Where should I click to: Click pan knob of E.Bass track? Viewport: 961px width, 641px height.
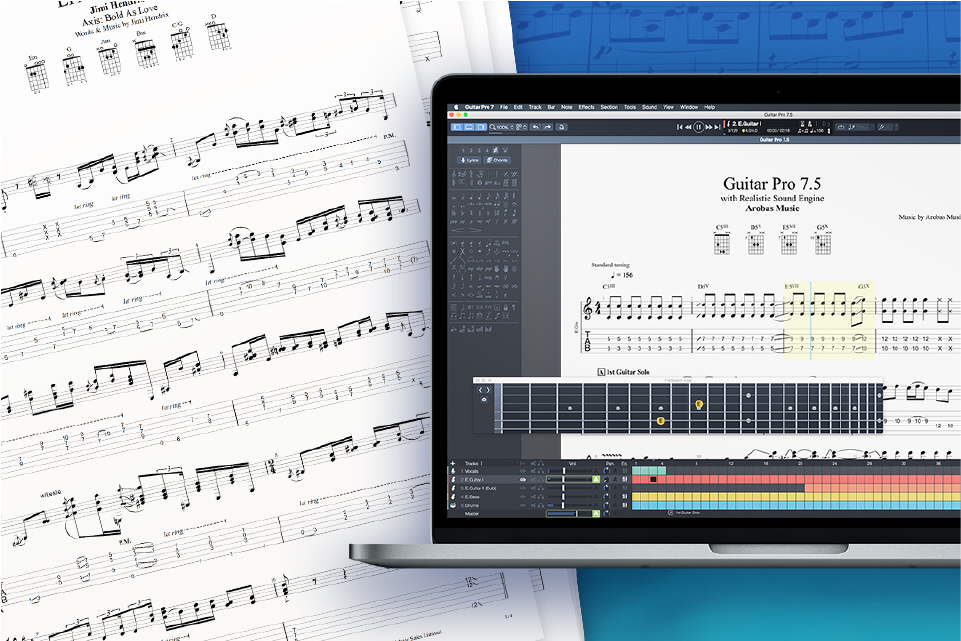tap(606, 496)
